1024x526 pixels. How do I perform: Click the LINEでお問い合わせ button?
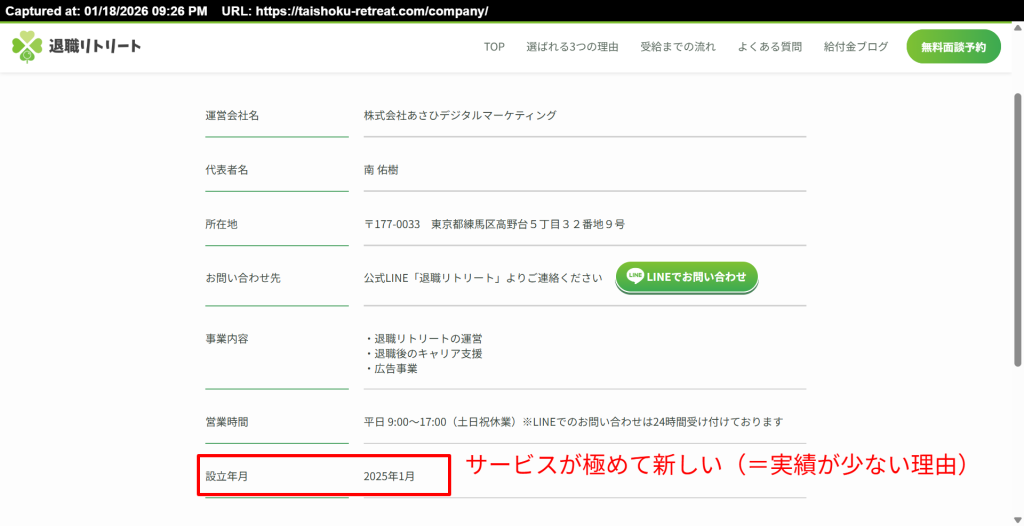(686, 277)
